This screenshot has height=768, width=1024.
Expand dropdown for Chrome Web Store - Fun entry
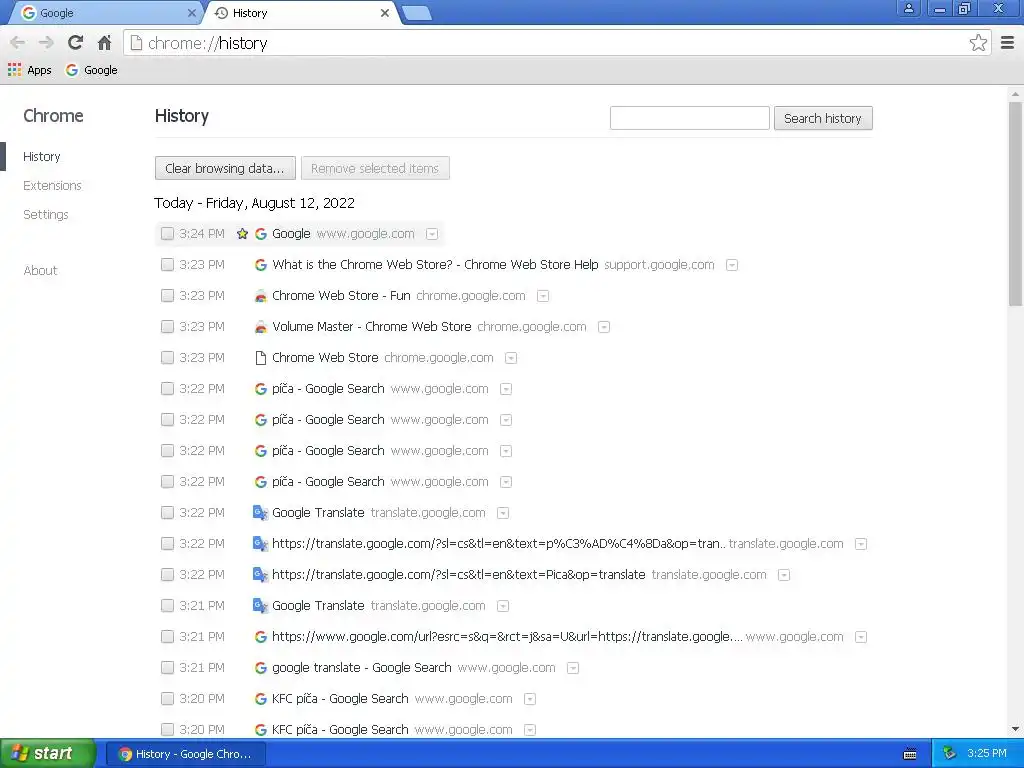tap(543, 296)
